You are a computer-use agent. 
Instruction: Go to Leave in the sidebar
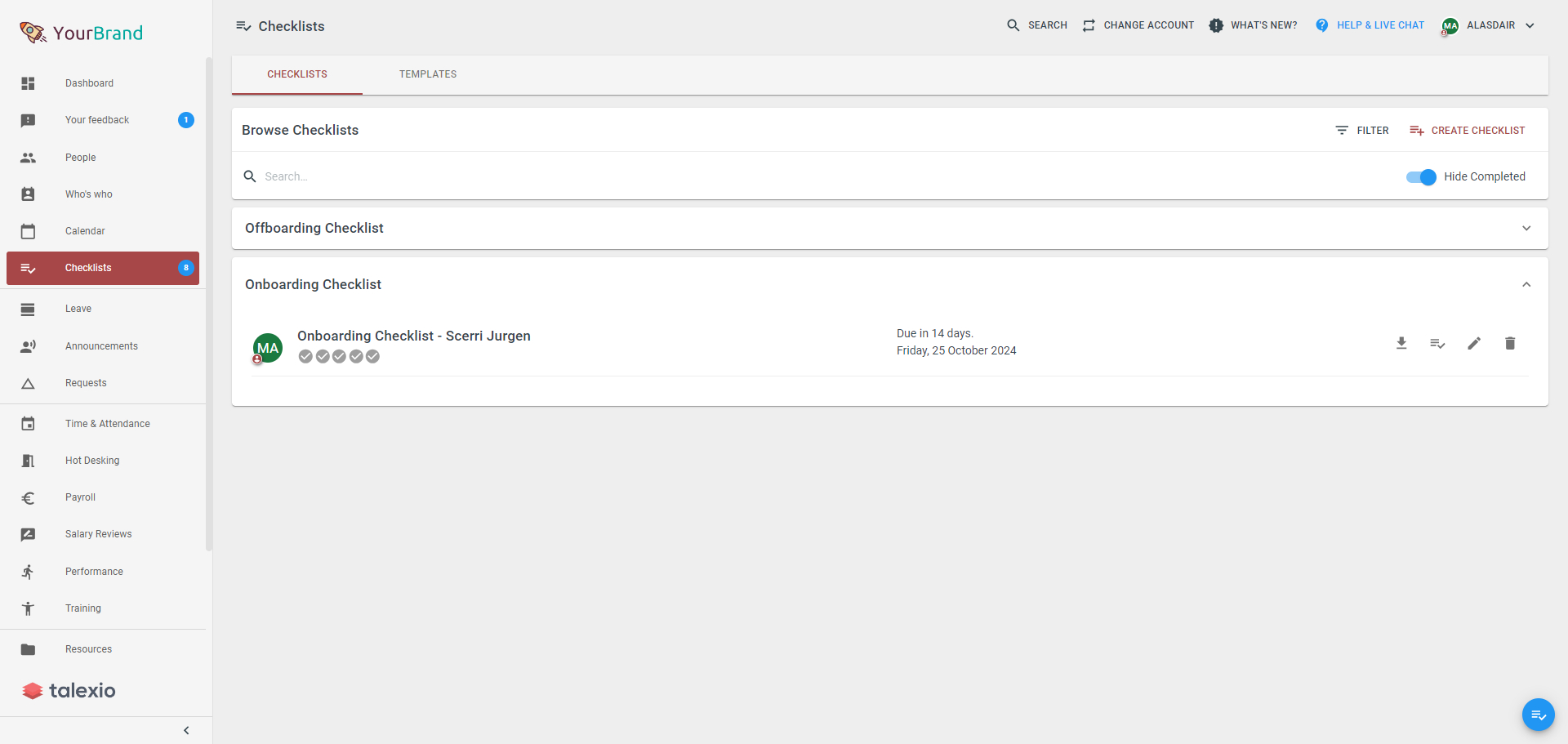click(x=103, y=309)
